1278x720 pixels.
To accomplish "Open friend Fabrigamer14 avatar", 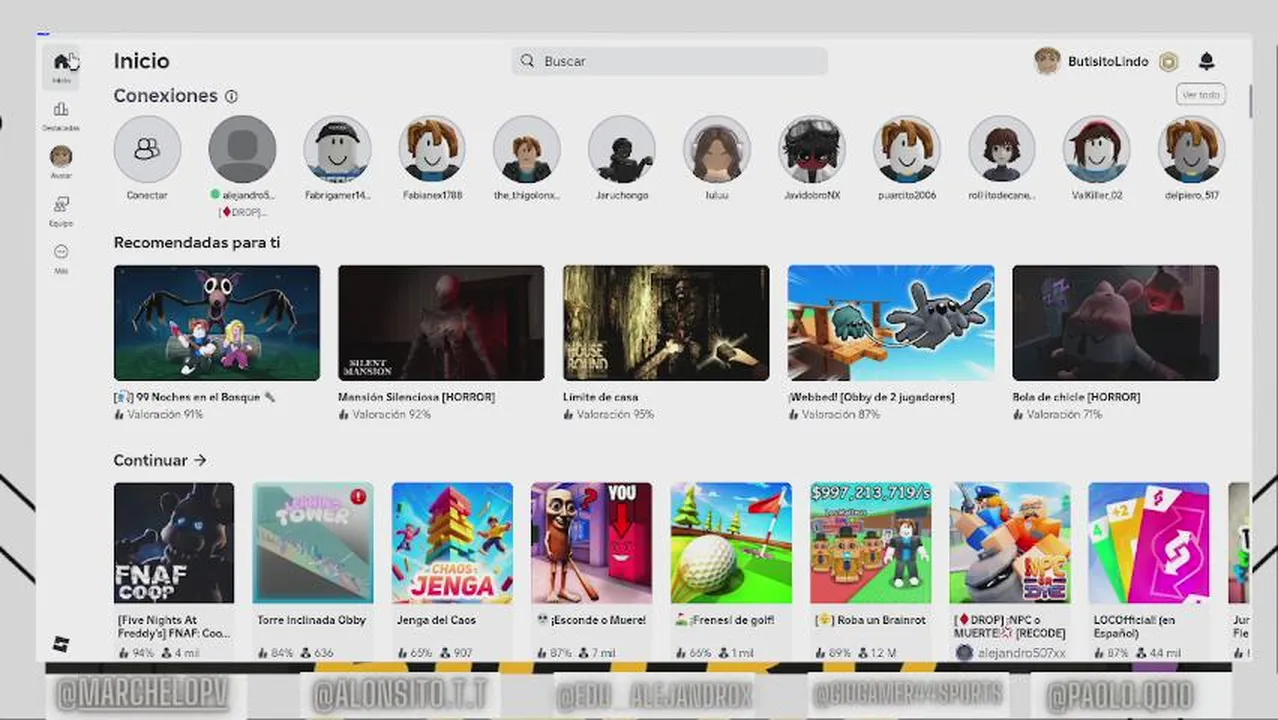I will point(337,149).
